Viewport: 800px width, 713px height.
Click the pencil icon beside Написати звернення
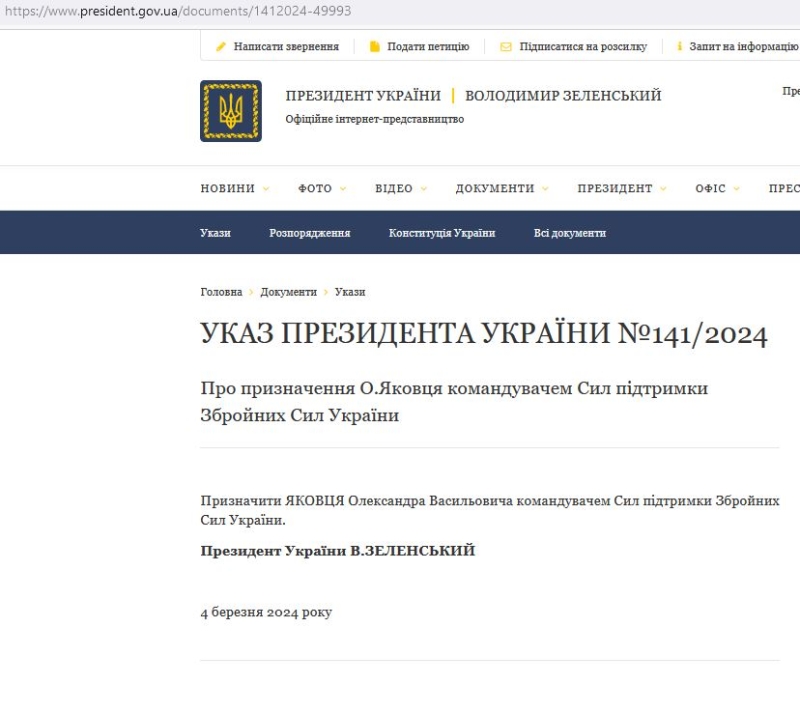click(221, 47)
